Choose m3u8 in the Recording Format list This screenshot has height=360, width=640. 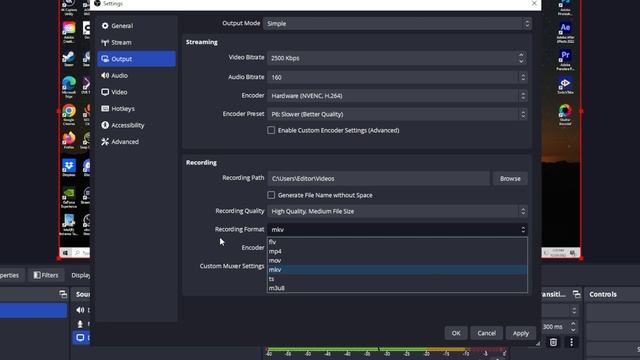click(397, 288)
